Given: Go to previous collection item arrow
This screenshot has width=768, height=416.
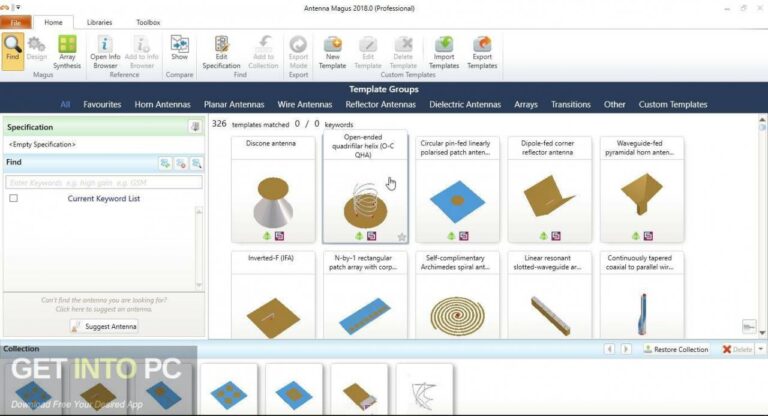Looking at the screenshot, I should click(609, 349).
